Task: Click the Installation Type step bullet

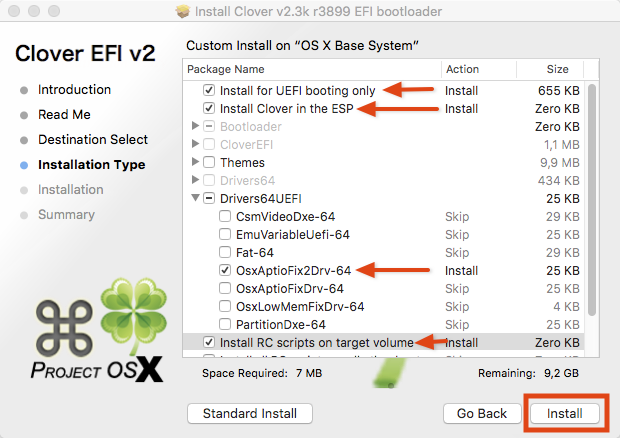Action: click(24, 165)
